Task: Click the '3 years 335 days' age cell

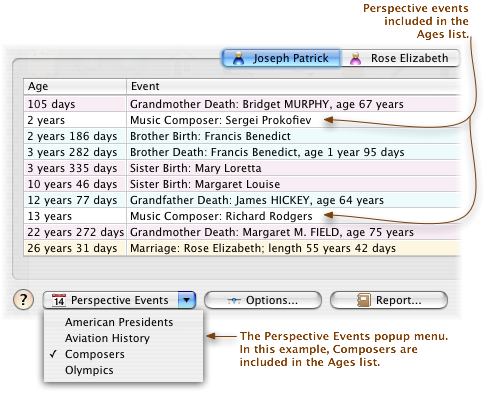Action: (75, 168)
